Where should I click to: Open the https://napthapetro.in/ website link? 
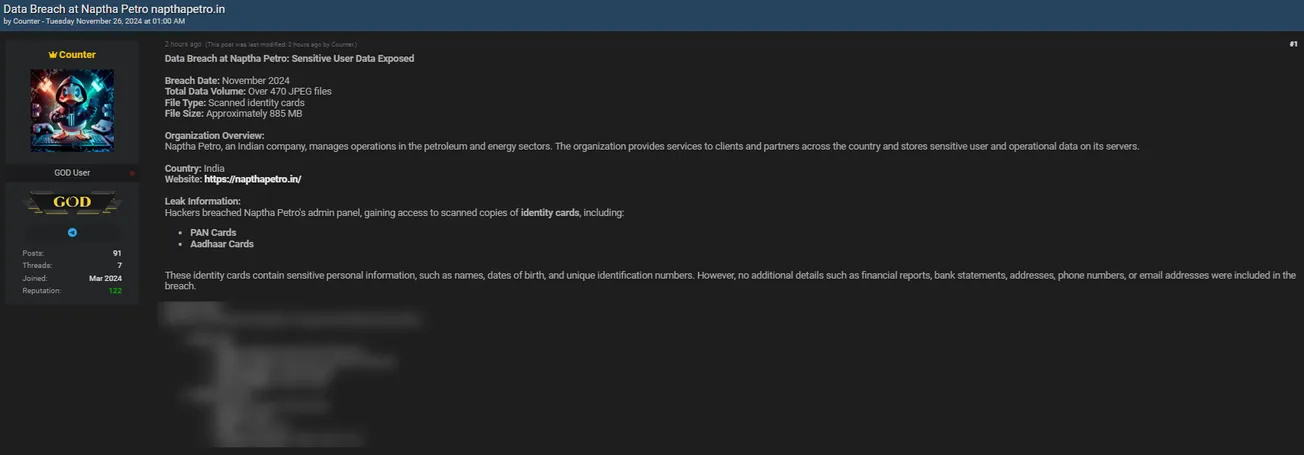point(253,179)
